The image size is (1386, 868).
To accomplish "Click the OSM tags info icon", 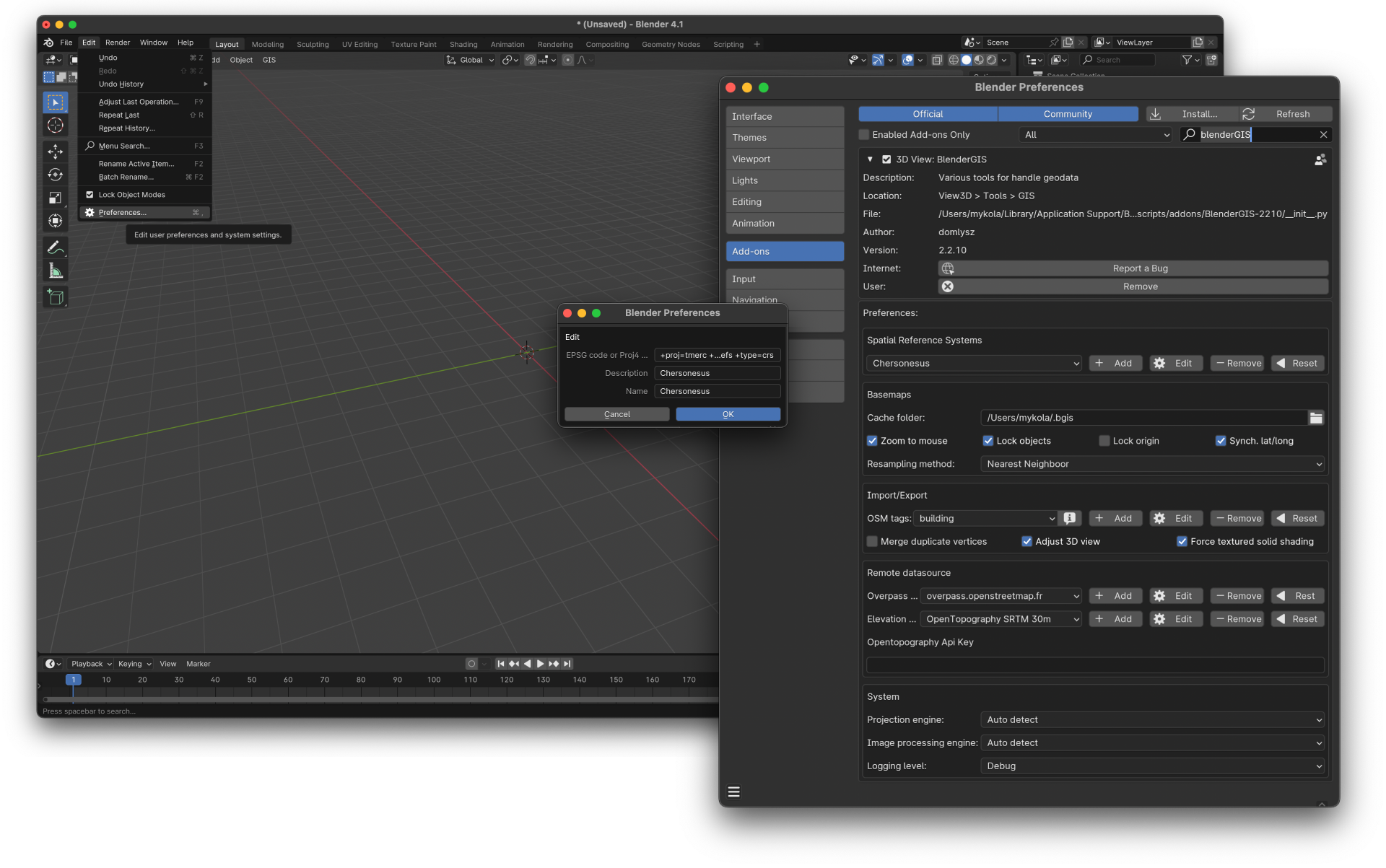I will (1070, 518).
